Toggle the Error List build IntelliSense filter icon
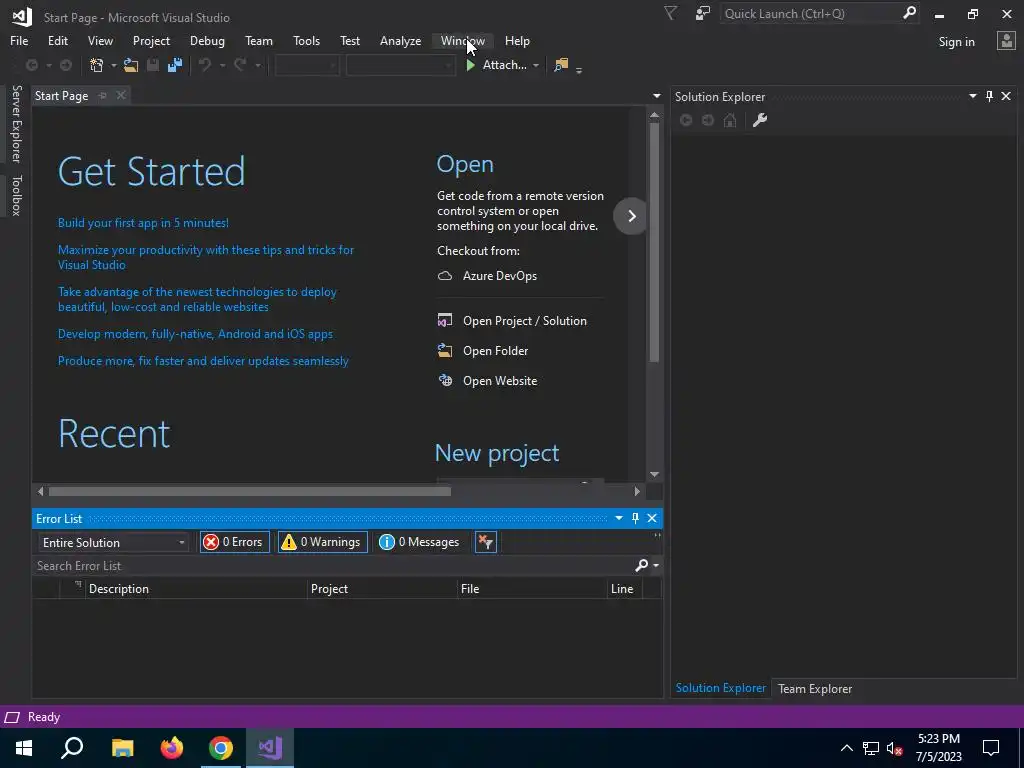 click(x=486, y=542)
